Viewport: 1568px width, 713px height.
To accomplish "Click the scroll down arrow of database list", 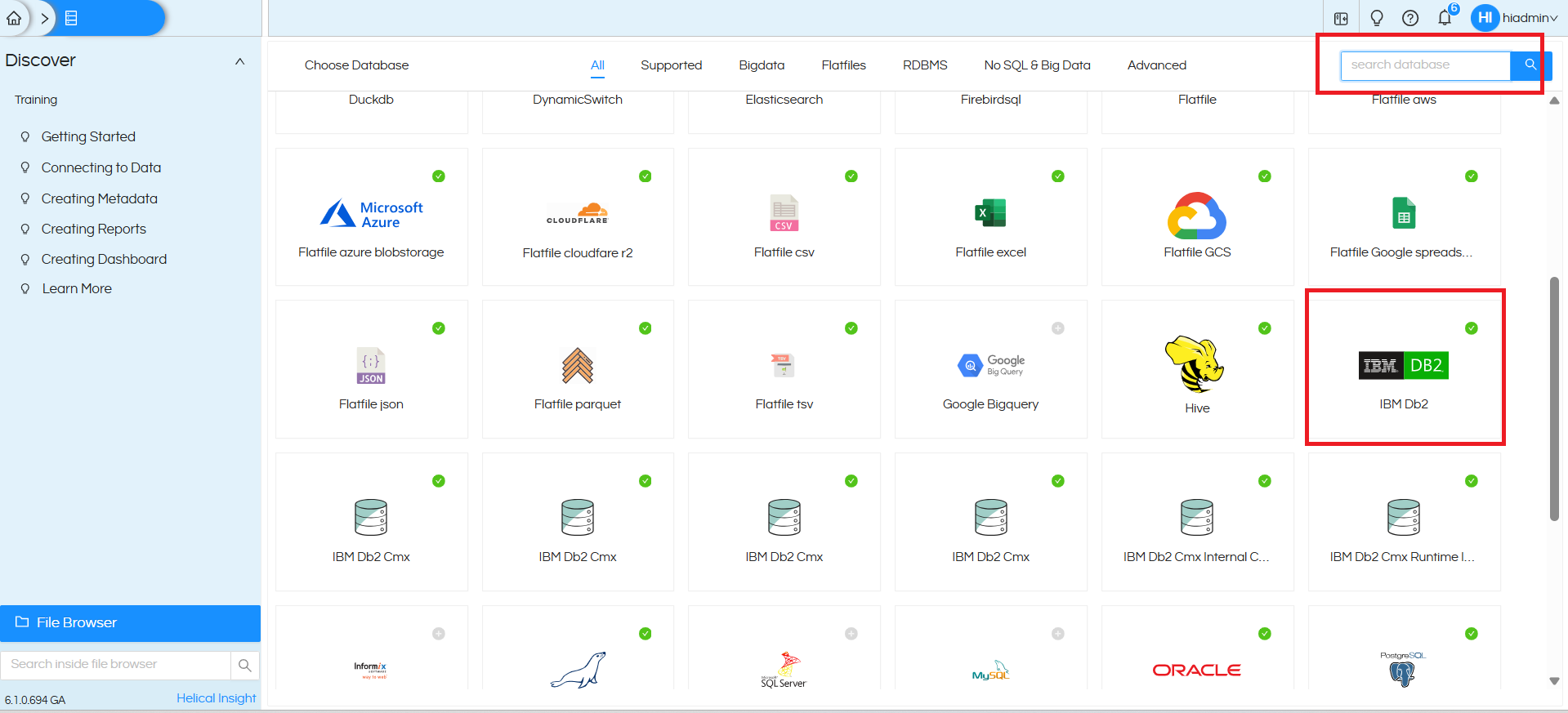I will (x=1554, y=680).
